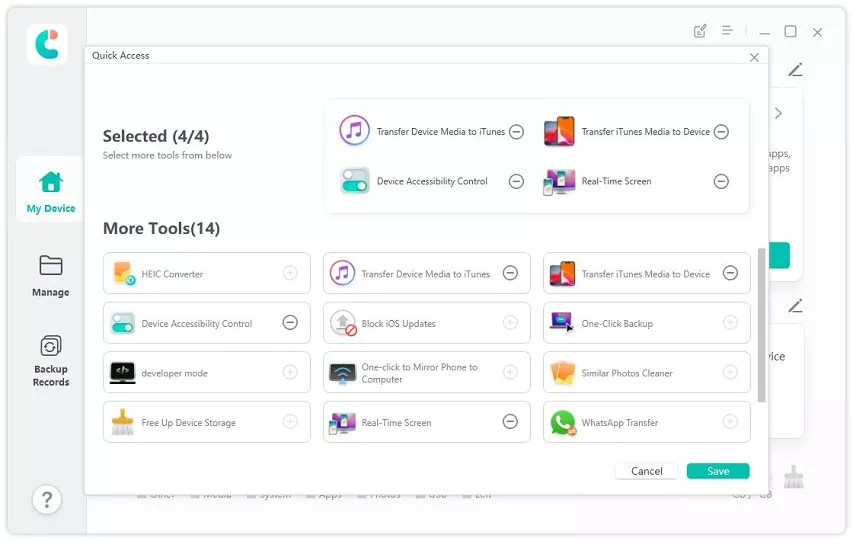Viewport: 853px width, 541px height.
Task: Click the One-click to Mirror Phone icon
Action: coord(343,373)
